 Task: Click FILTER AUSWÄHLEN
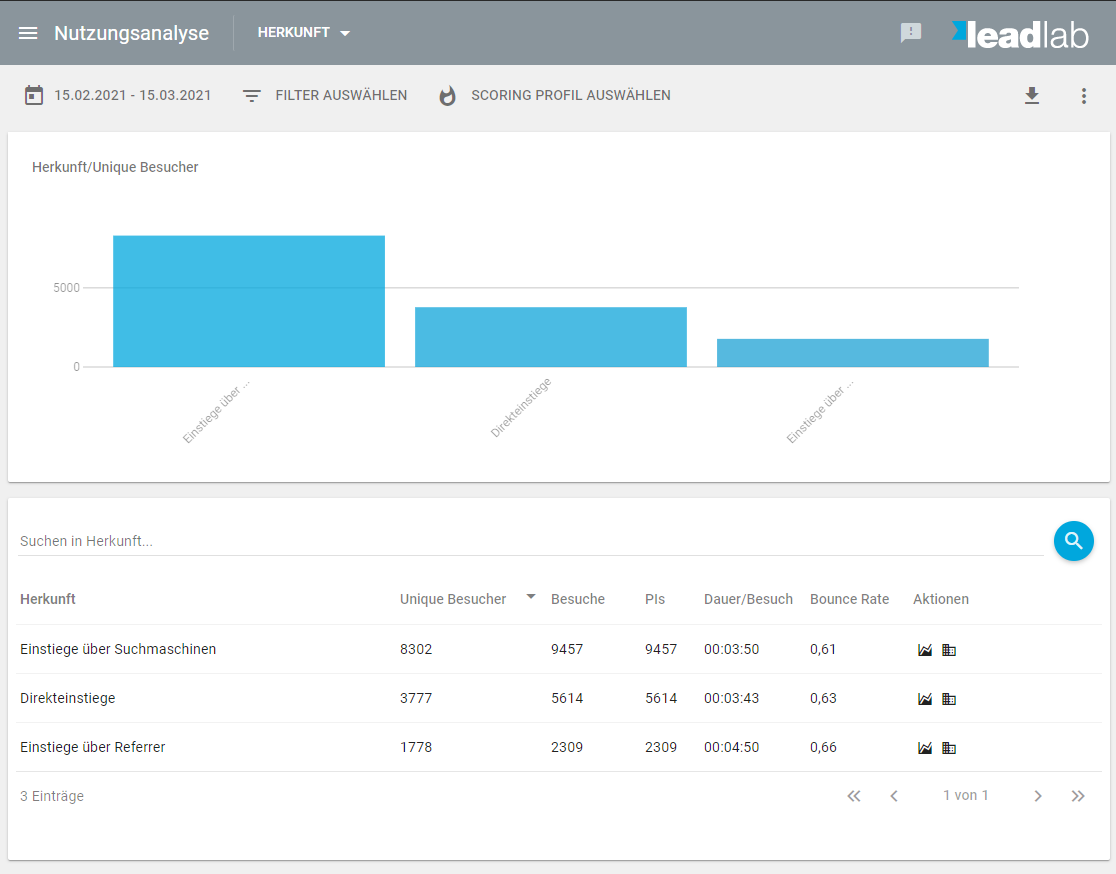pos(341,95)
